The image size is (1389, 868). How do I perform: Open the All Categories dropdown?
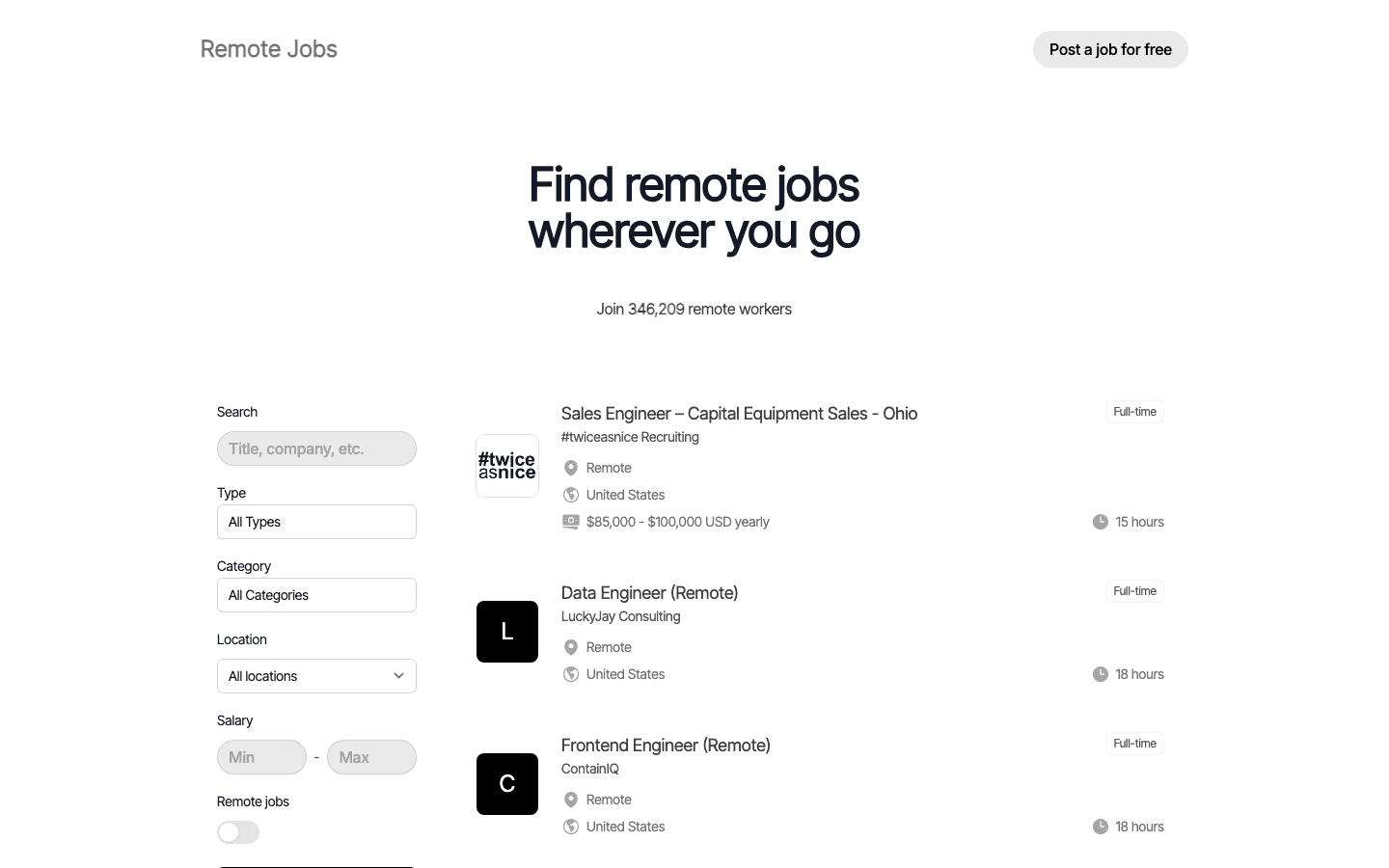point(316,595)
